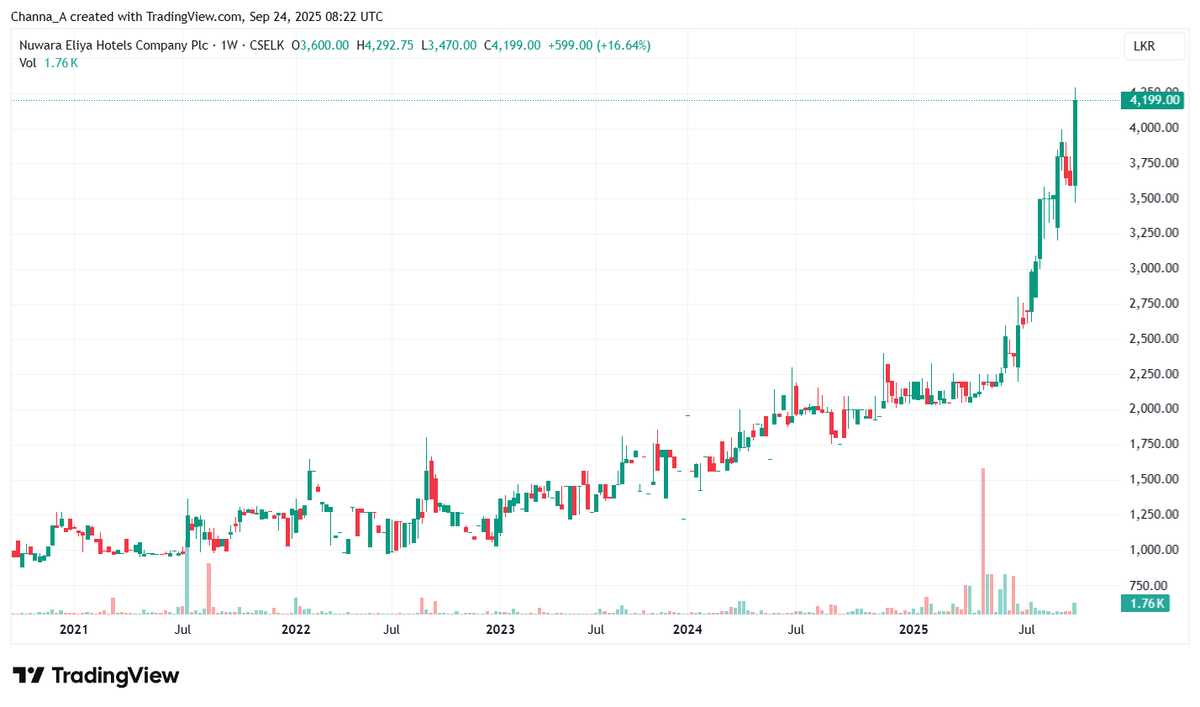The height and width of the screenshot is (707, 1200).
Task: Click the open value O3,600.00
Action: 320,45
